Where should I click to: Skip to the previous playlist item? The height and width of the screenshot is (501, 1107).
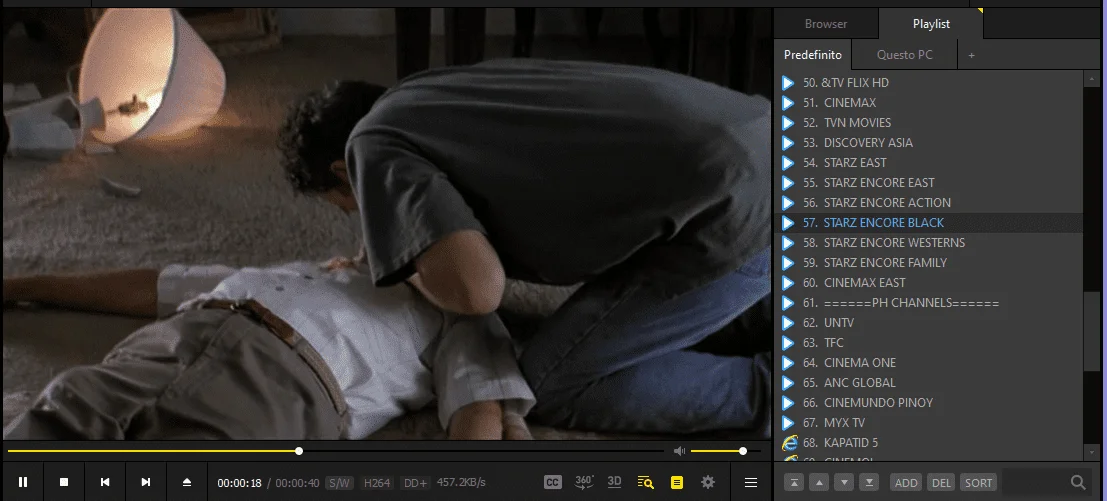click(104, 482)
